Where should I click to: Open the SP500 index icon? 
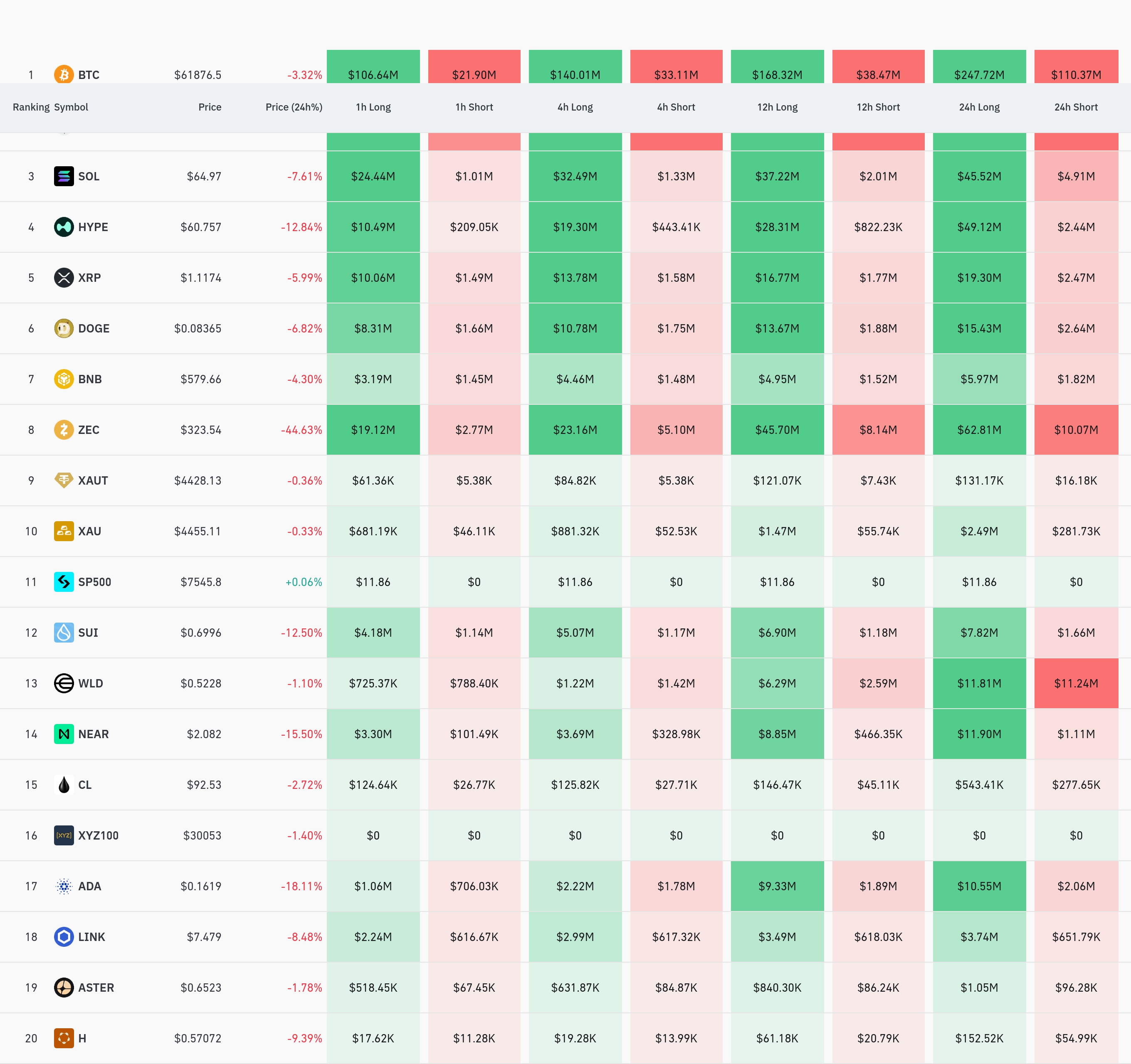coord(64,582)
